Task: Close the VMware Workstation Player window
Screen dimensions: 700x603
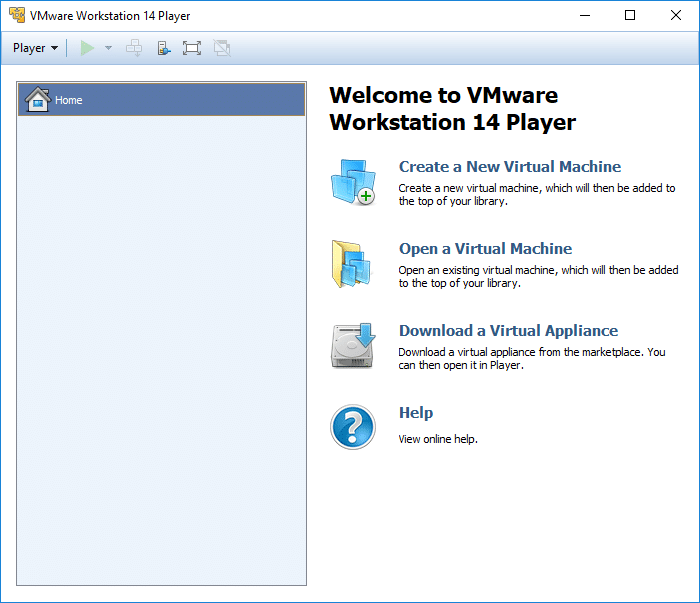Action: [676, 15]
